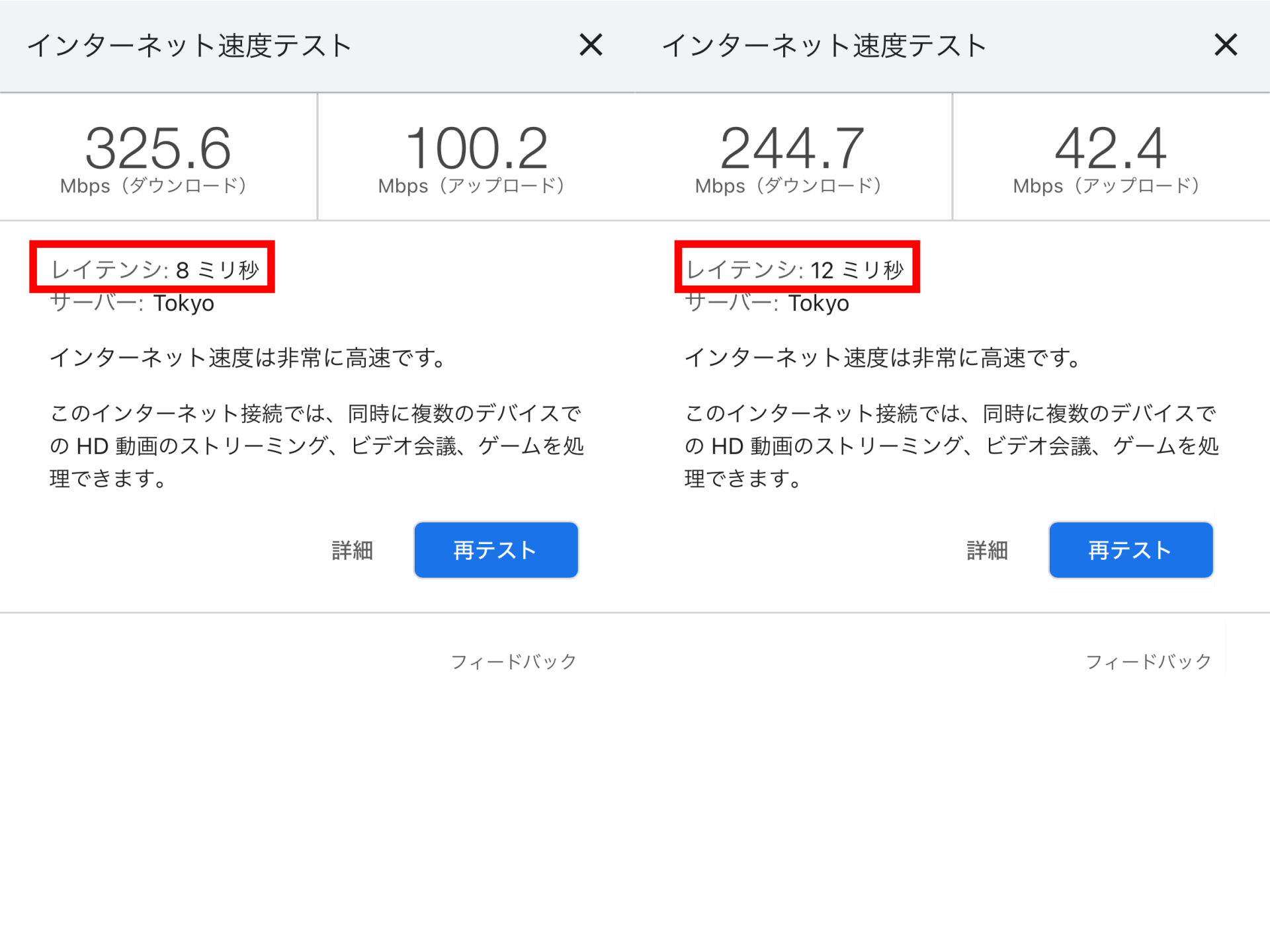Image resolution: width=1270 pixels, height=952 pixels.
Task: Select the 42.4 Mbps upload value
Action: [1111, 148]
